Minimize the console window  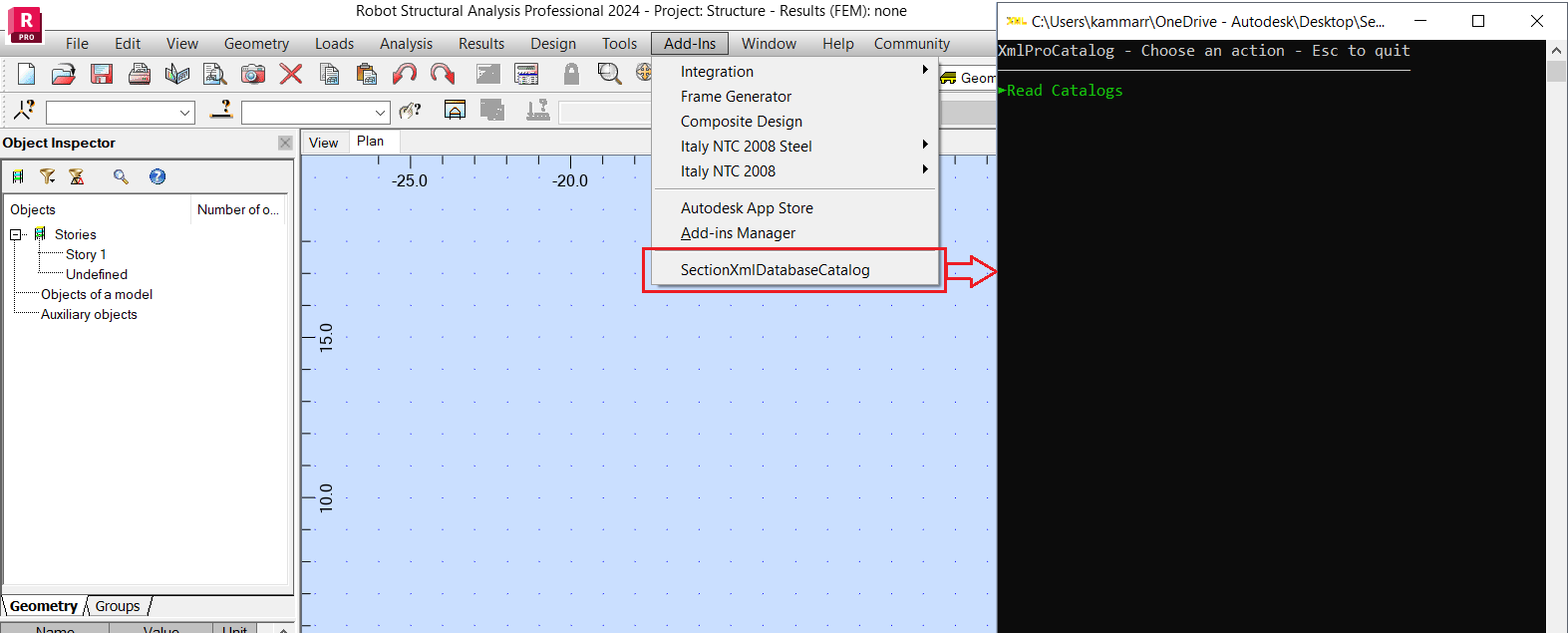click(x=1419, y=21)
